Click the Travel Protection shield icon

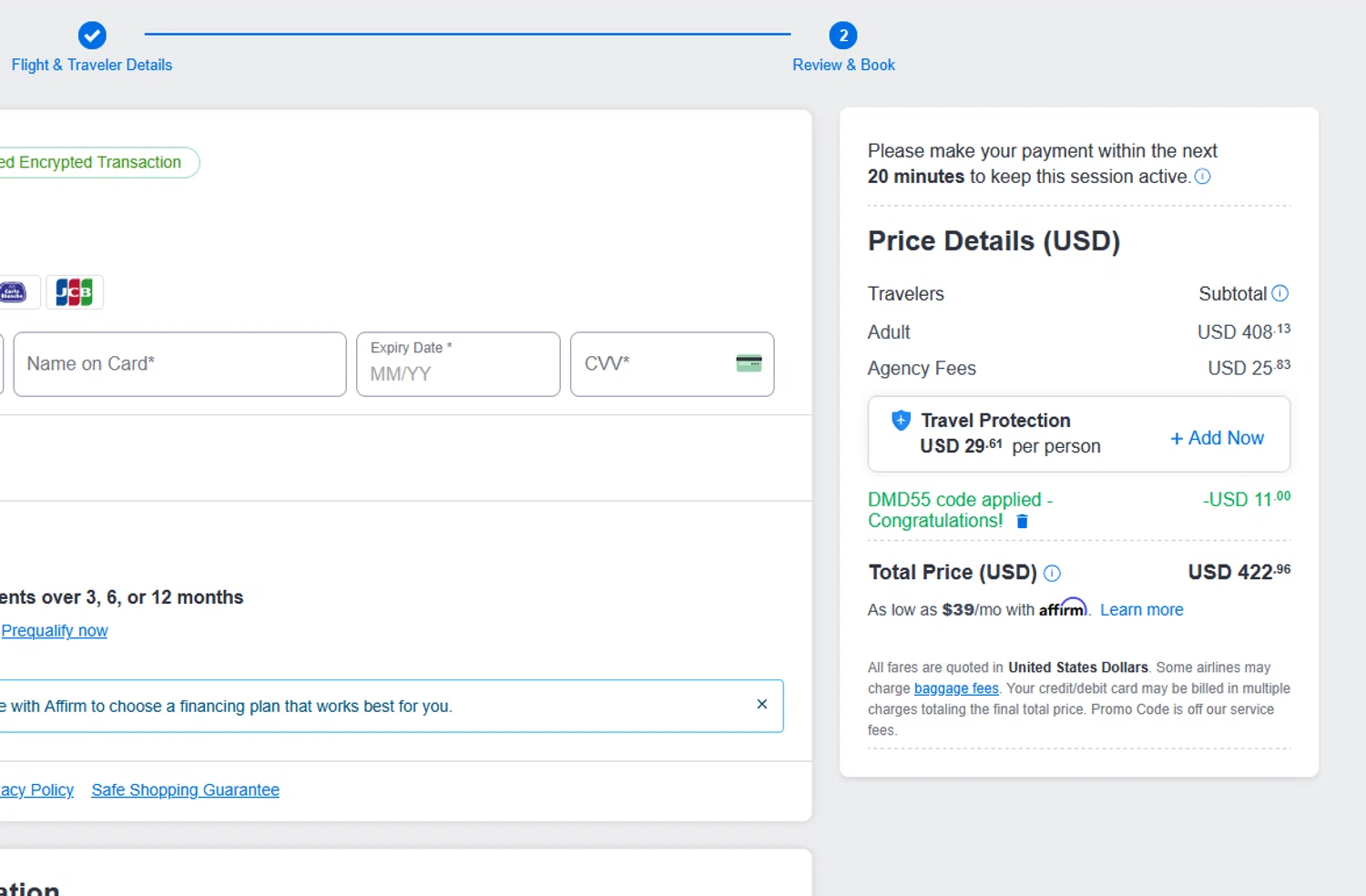[x=901, y=420]
